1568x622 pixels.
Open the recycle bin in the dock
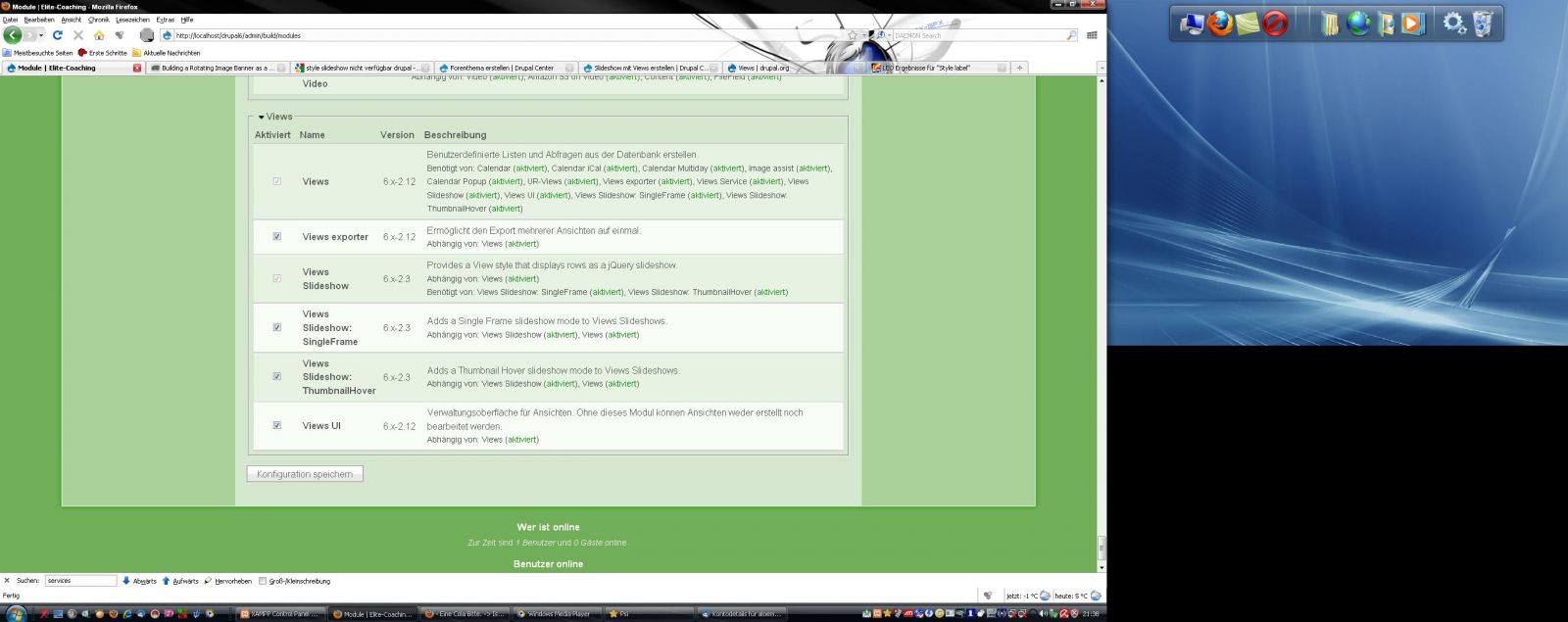(1483, 23)
